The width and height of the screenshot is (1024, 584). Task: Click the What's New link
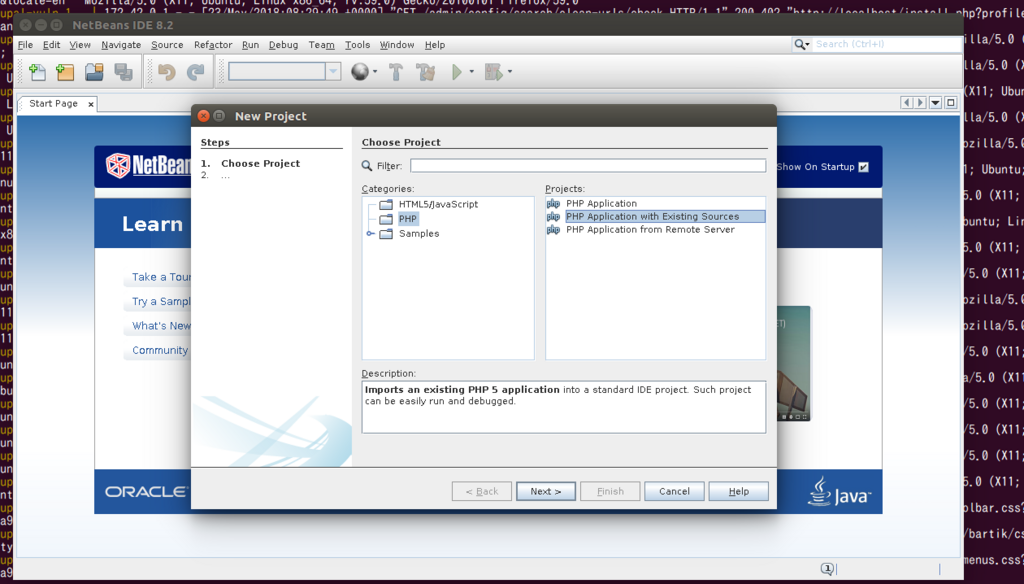coord(161,326)
